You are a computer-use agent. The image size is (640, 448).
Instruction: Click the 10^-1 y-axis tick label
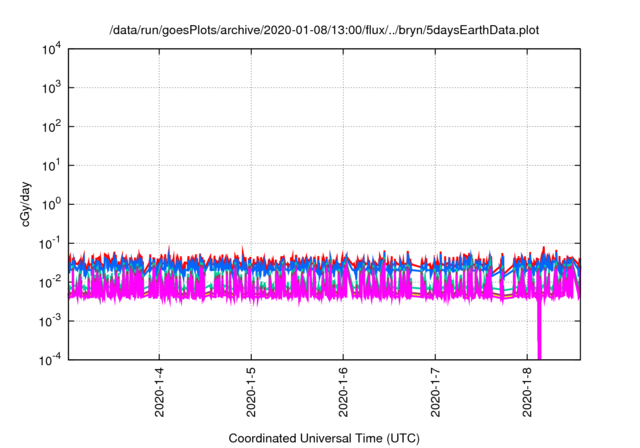click(x=50, y=243)
